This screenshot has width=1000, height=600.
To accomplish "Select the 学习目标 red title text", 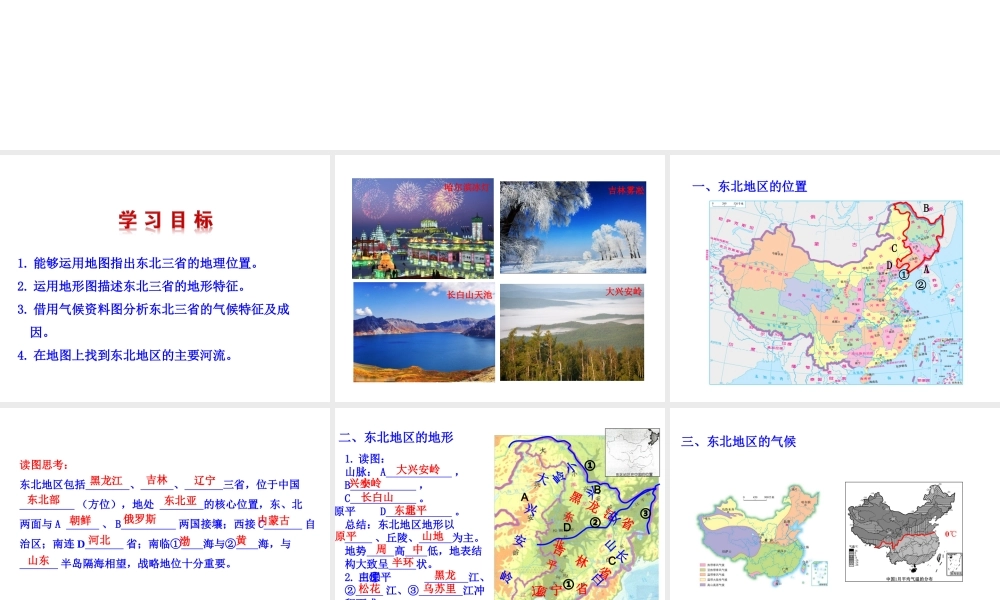I will [x=166, y=221].
